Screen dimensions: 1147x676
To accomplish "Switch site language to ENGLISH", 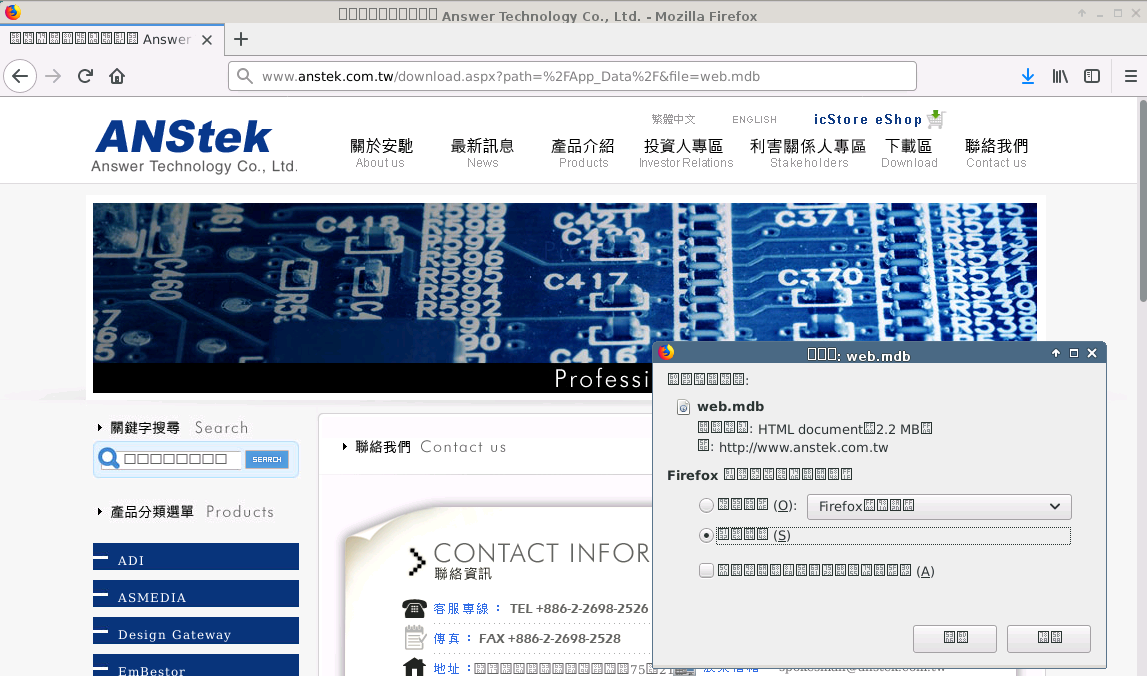I will (754, 119).
